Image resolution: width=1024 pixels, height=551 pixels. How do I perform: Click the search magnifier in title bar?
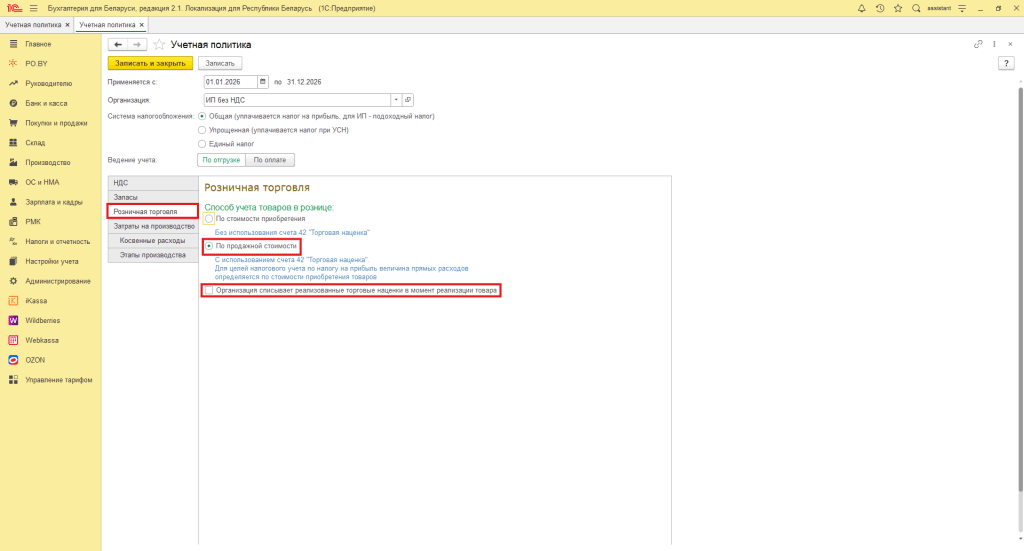click(x=914, y=8)
